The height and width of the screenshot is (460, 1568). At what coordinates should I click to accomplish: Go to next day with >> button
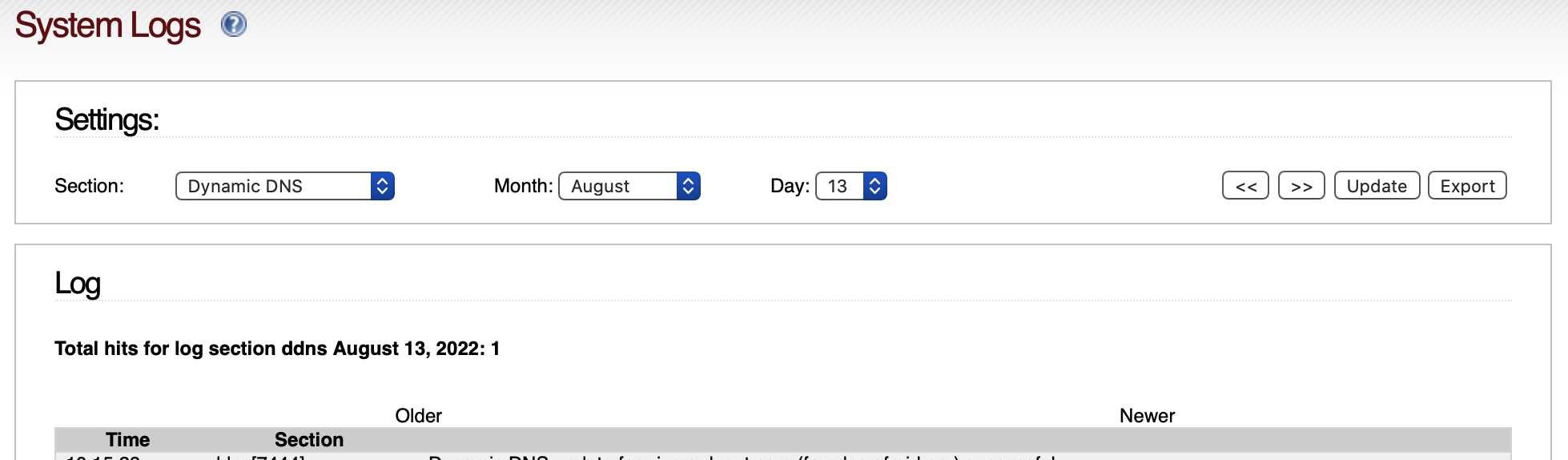1302,185
